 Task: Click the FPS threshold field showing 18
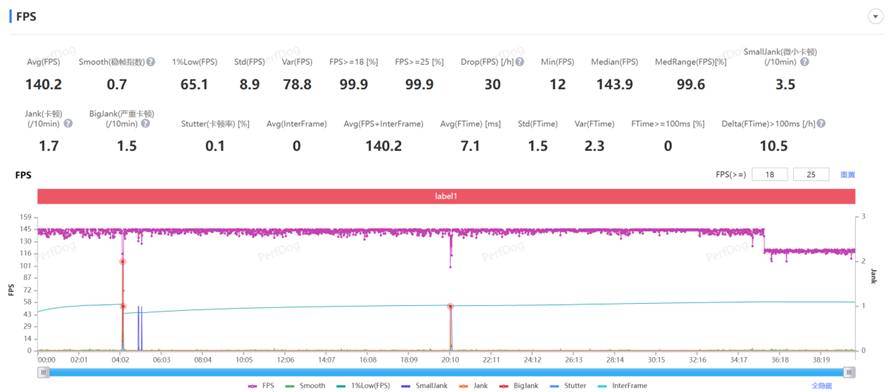coord(770,175)
